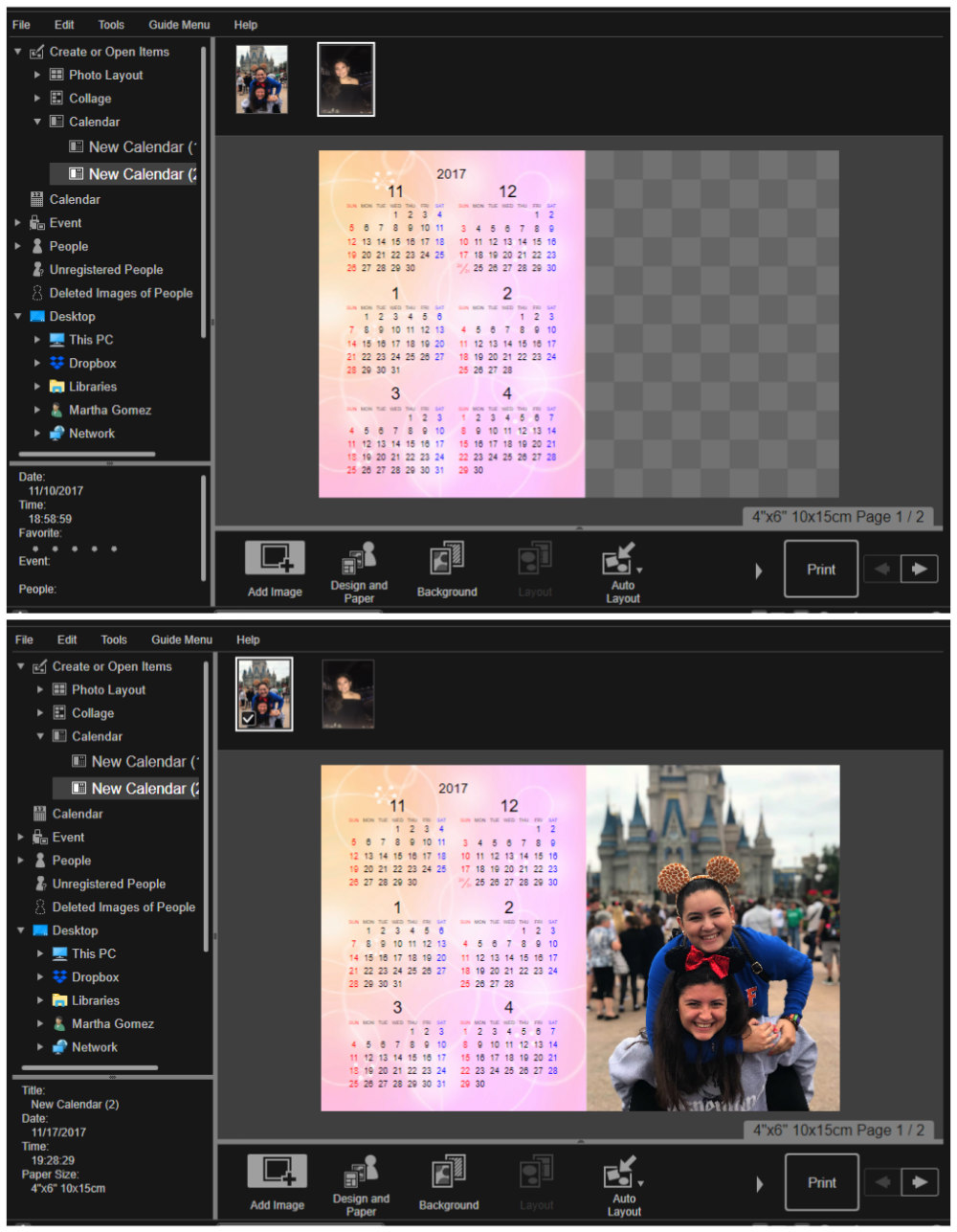Click the empty photo frame in the upper window calendar
957x1232 pixels.
tap(712, 325)
